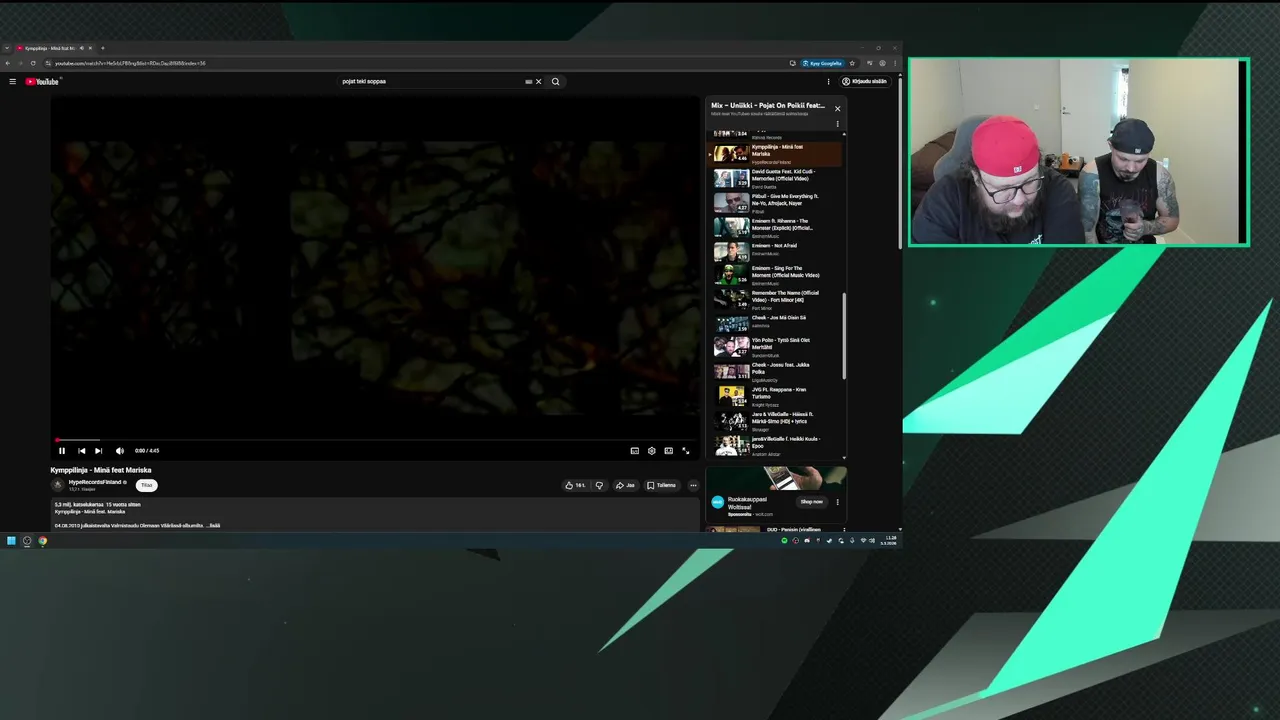Like the video
The image size is (1280, 720).
coord(575,485)
